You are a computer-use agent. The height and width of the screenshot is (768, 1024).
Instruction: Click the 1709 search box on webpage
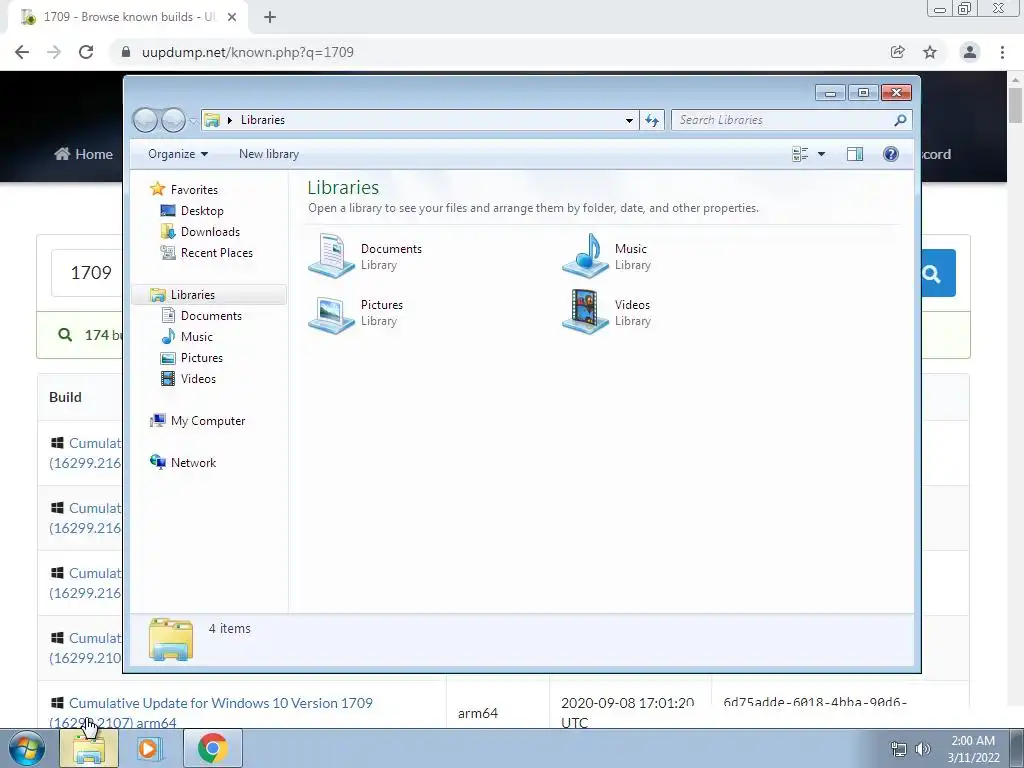click(87, 273)
